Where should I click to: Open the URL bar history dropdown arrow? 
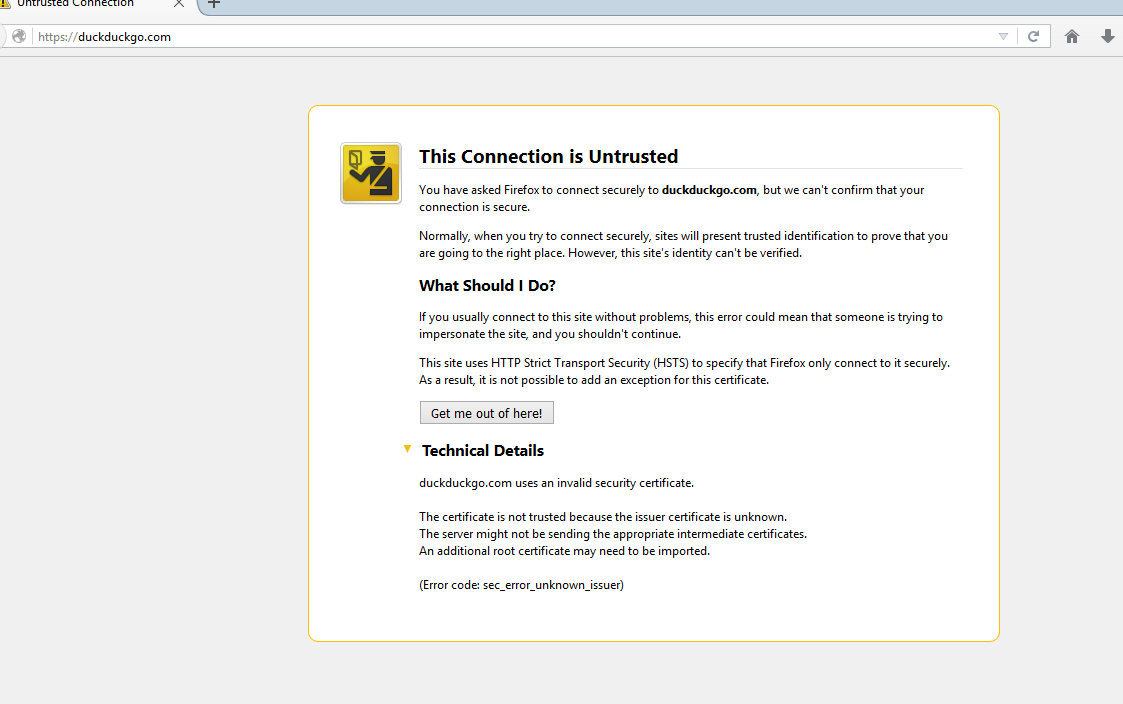(1003, 37)
